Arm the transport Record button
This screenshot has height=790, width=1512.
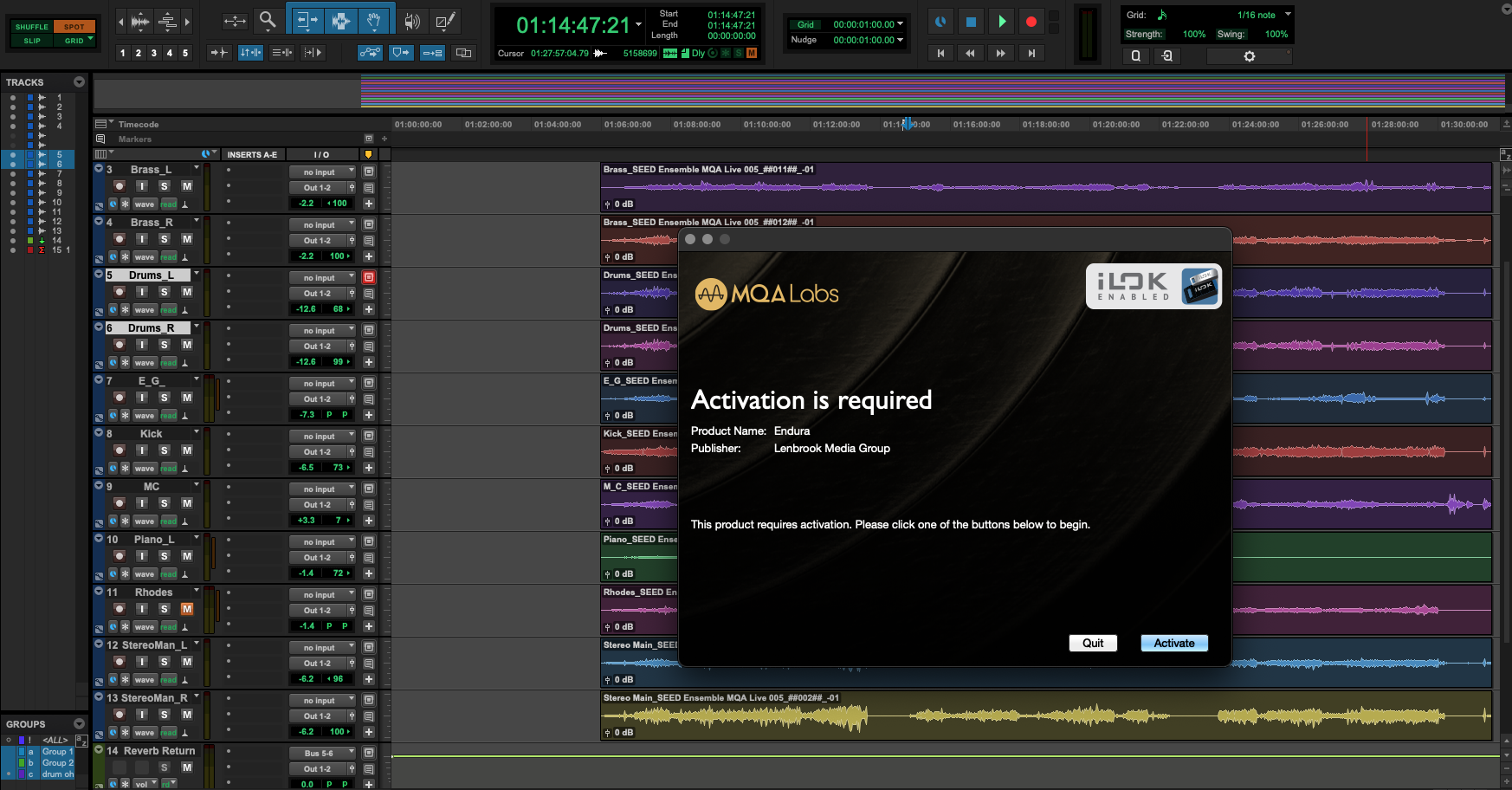1031,22
